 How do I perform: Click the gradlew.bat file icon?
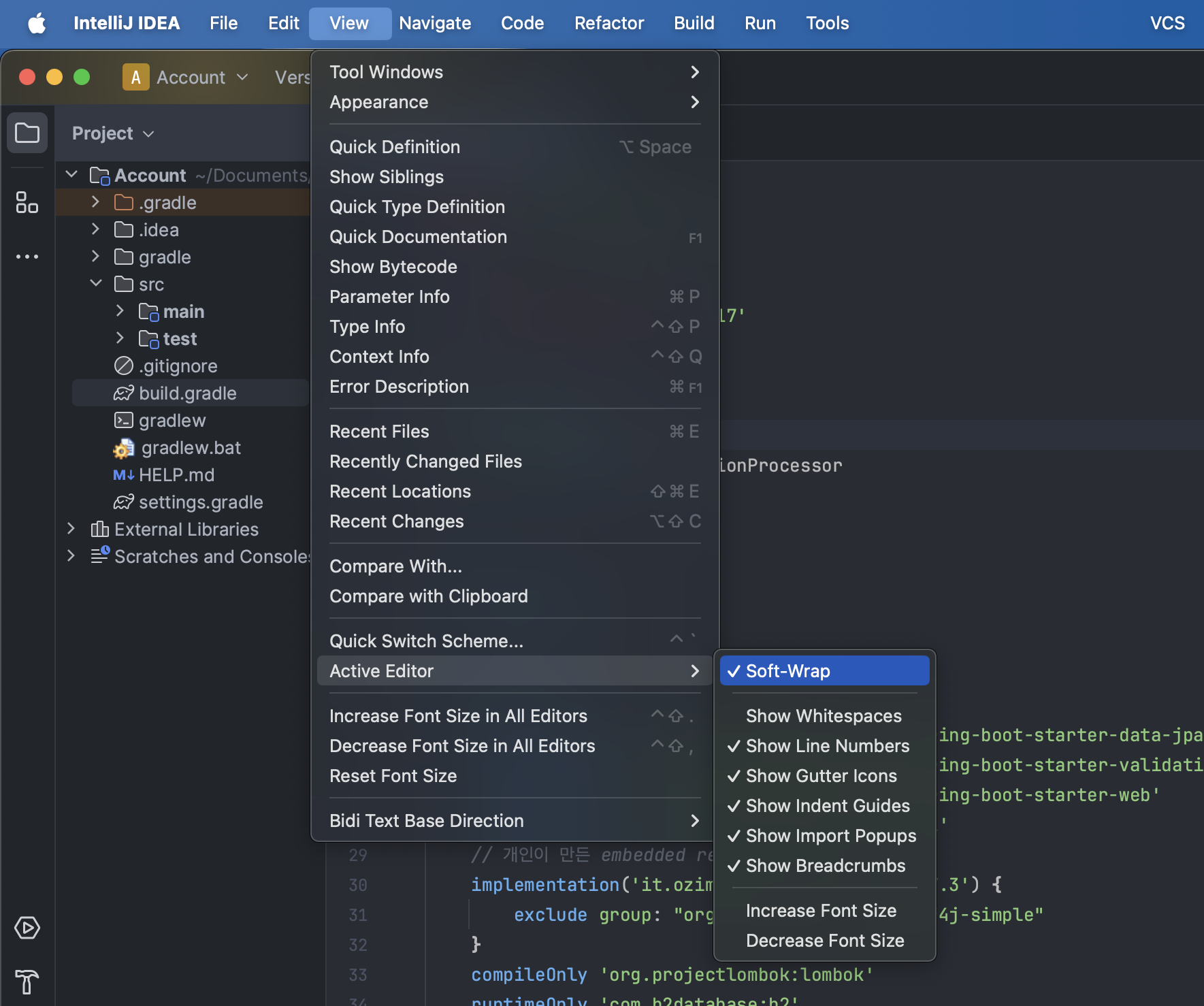124,448
